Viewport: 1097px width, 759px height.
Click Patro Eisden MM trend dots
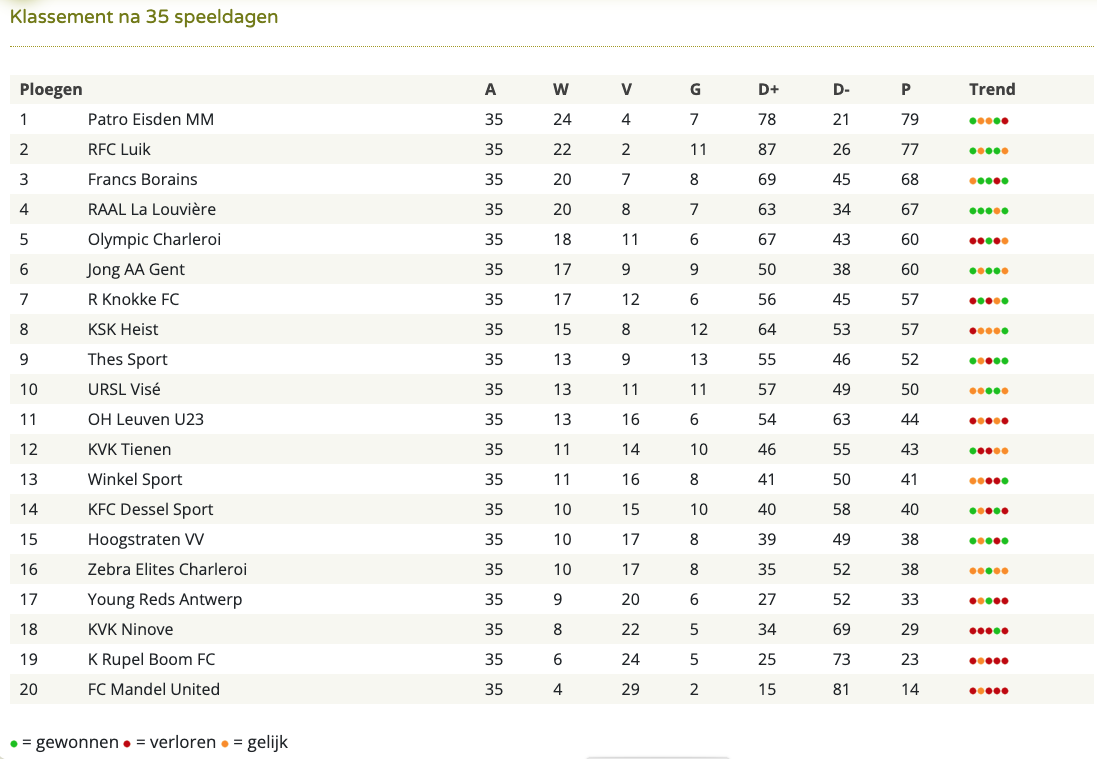click(x=989, y=121)
